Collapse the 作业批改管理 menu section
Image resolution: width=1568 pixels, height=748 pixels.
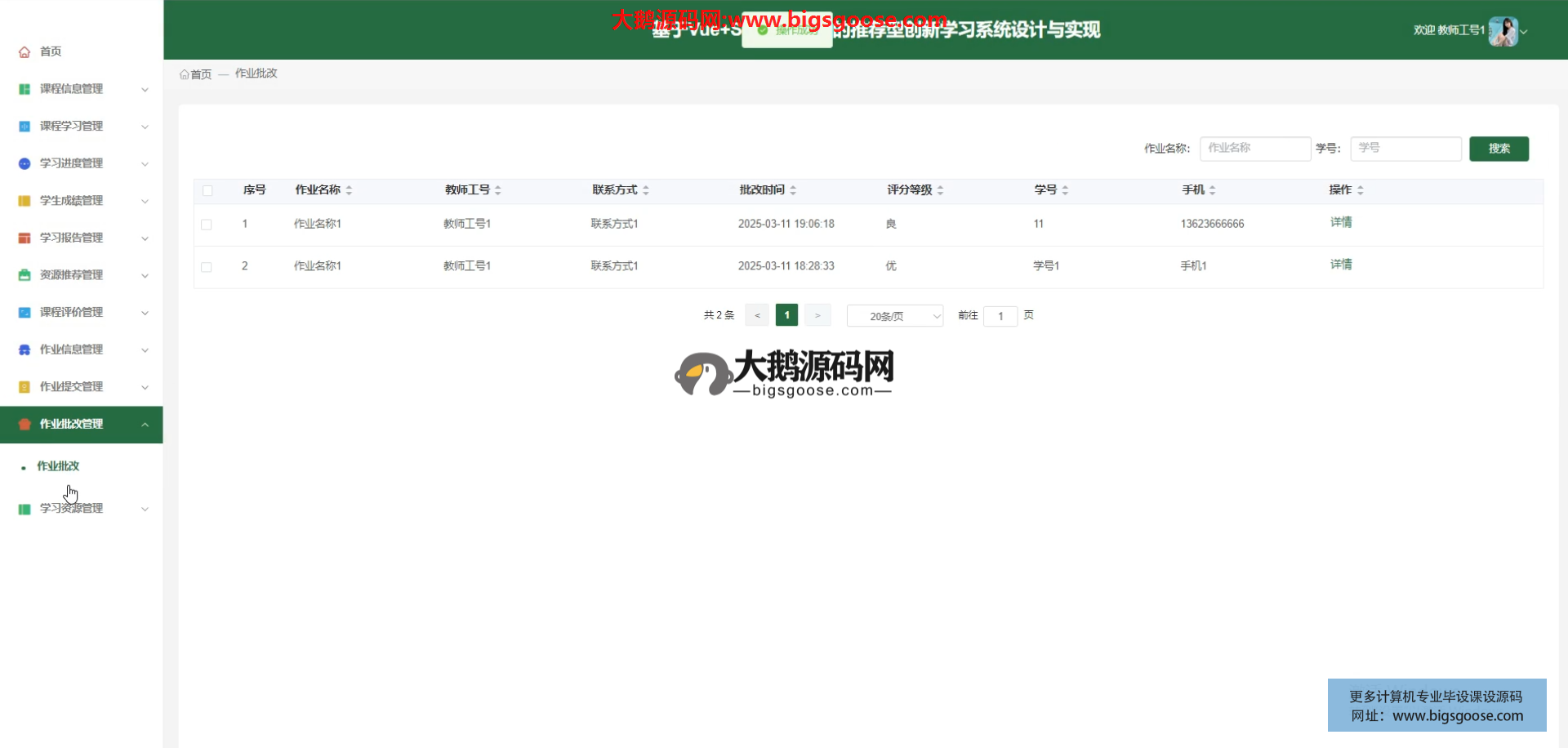(x=145, y=425)
